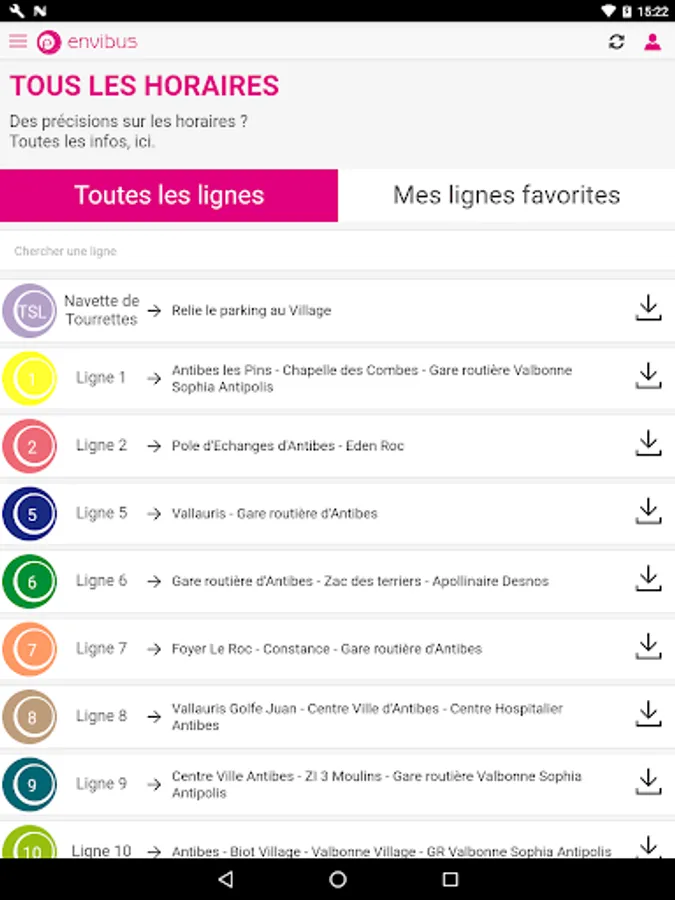Image resolution: width=675 pixels, height=900 pixels.
Task: Tap the yellow Ligne 1 circle badge
Action: click(31, 378)
